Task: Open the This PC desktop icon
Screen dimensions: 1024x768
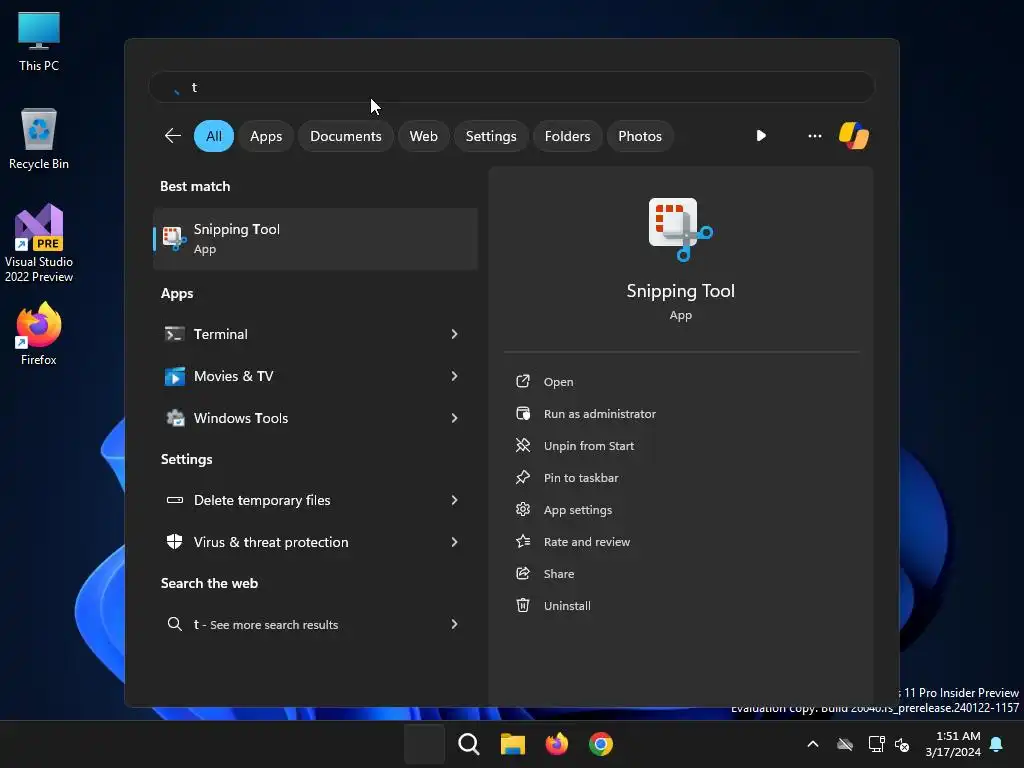Action: pyautogui.click(x=39, y=41)
